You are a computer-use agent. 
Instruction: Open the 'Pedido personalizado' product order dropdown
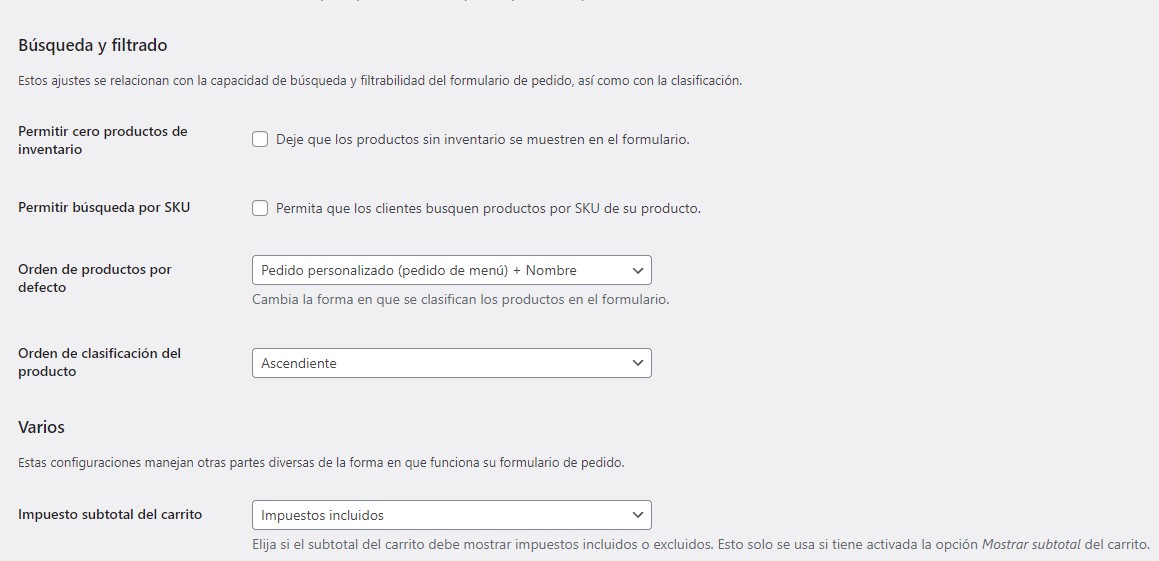point(440,270)
